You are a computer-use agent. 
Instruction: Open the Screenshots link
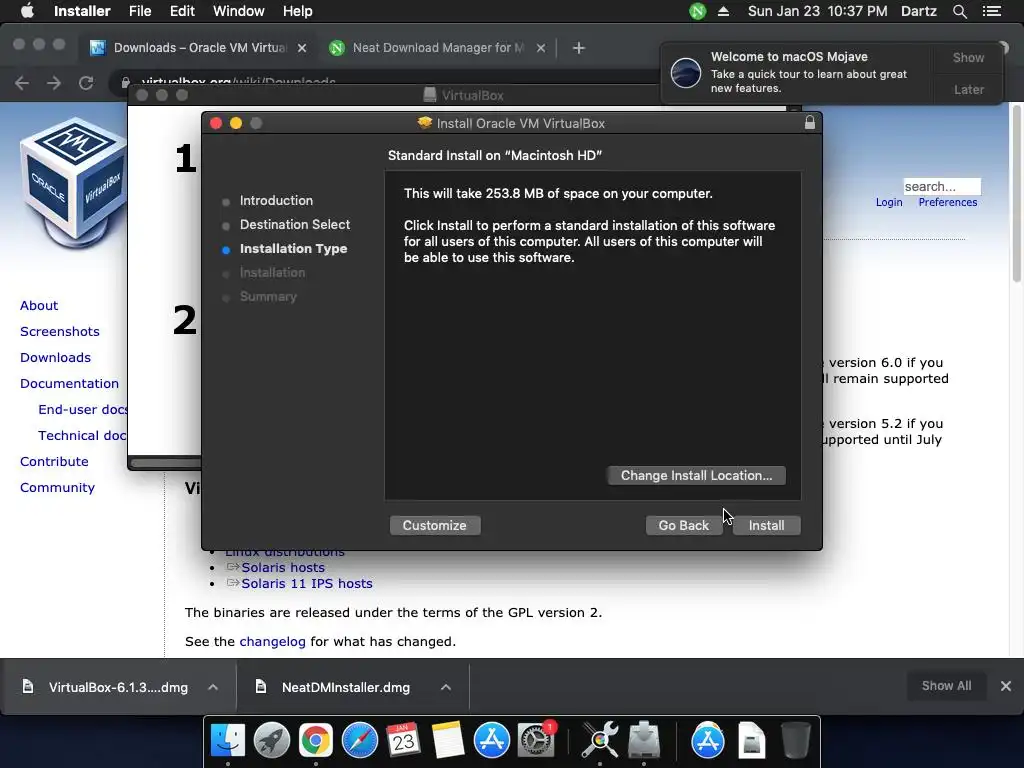point(59,332)
